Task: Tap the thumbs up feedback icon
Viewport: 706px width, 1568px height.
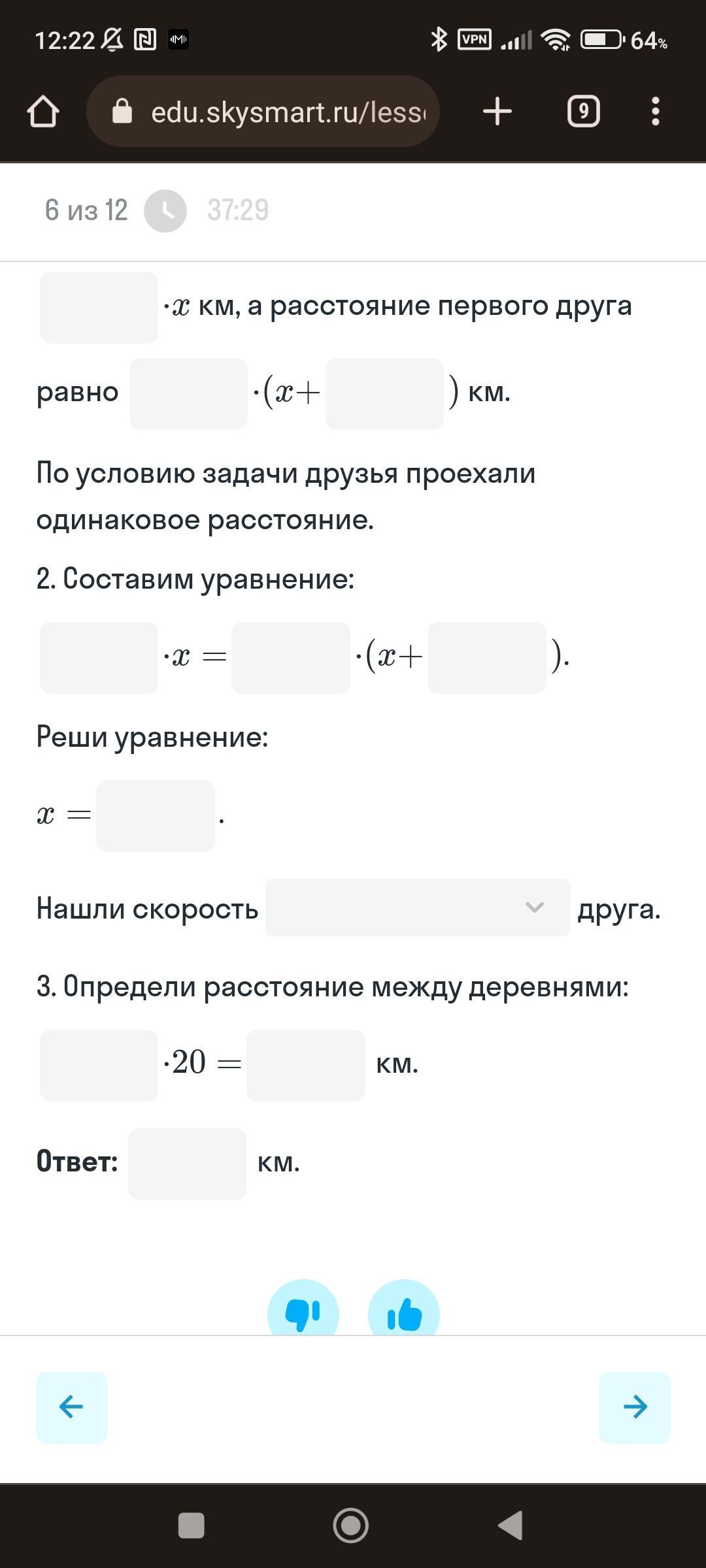Action: (x=404, y=1310)
